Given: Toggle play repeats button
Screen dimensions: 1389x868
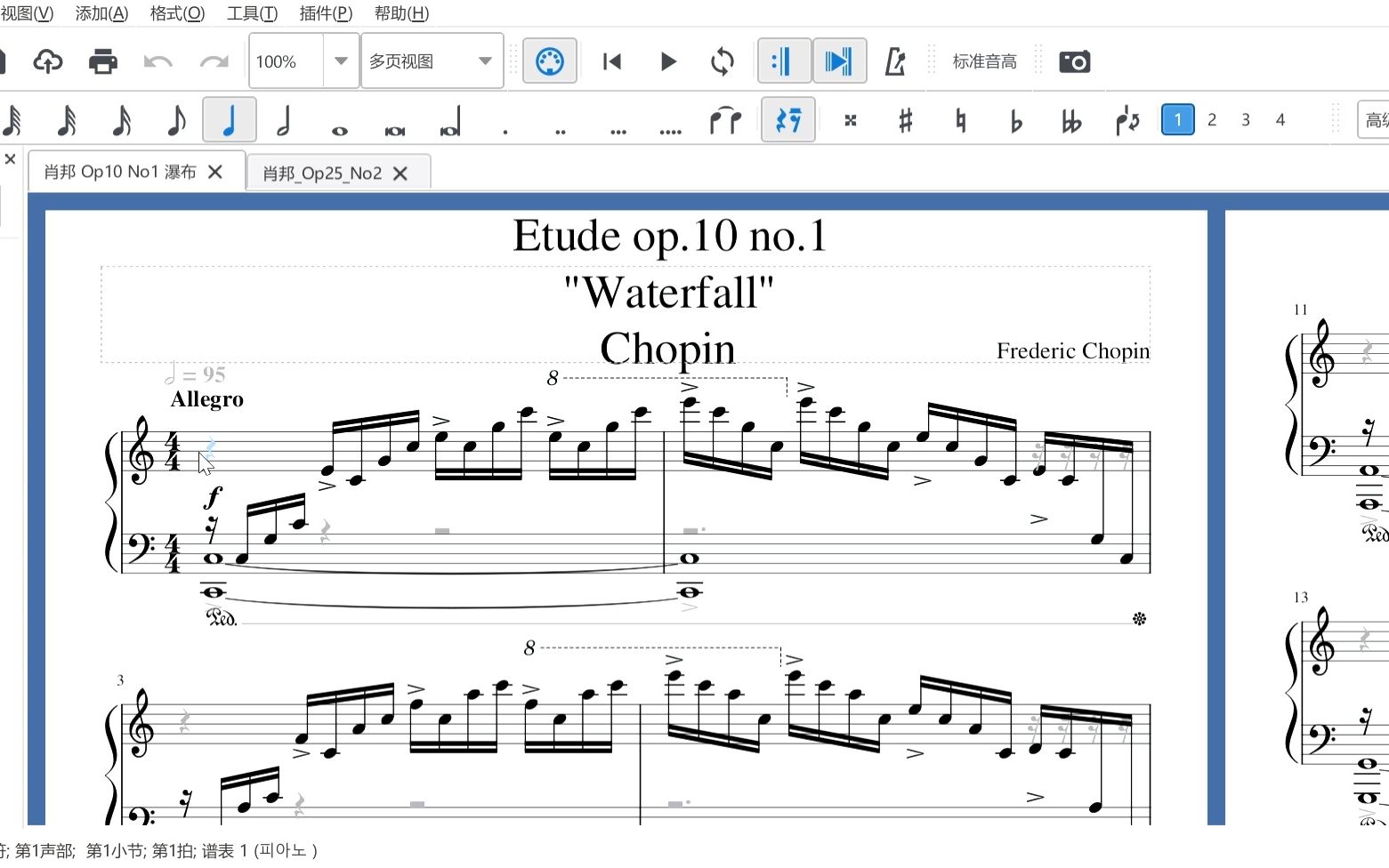Looking at the screenshot, I should click(783, 61).
